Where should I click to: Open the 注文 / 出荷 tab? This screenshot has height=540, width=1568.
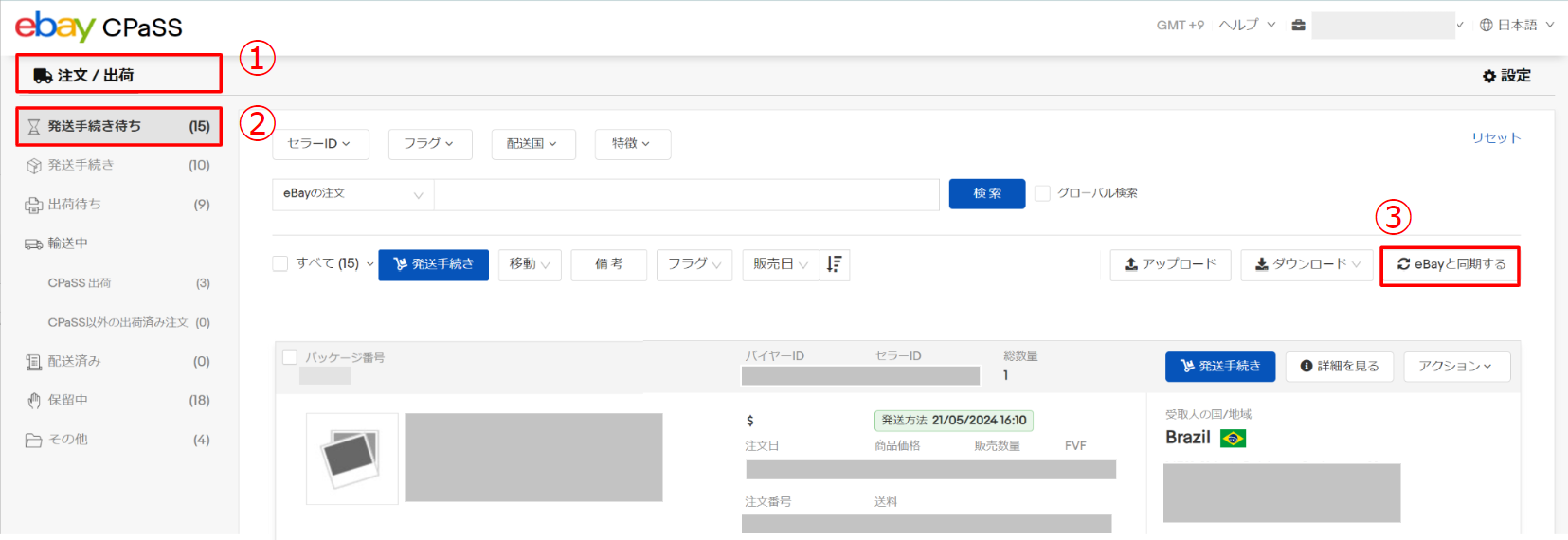point(118,75)
